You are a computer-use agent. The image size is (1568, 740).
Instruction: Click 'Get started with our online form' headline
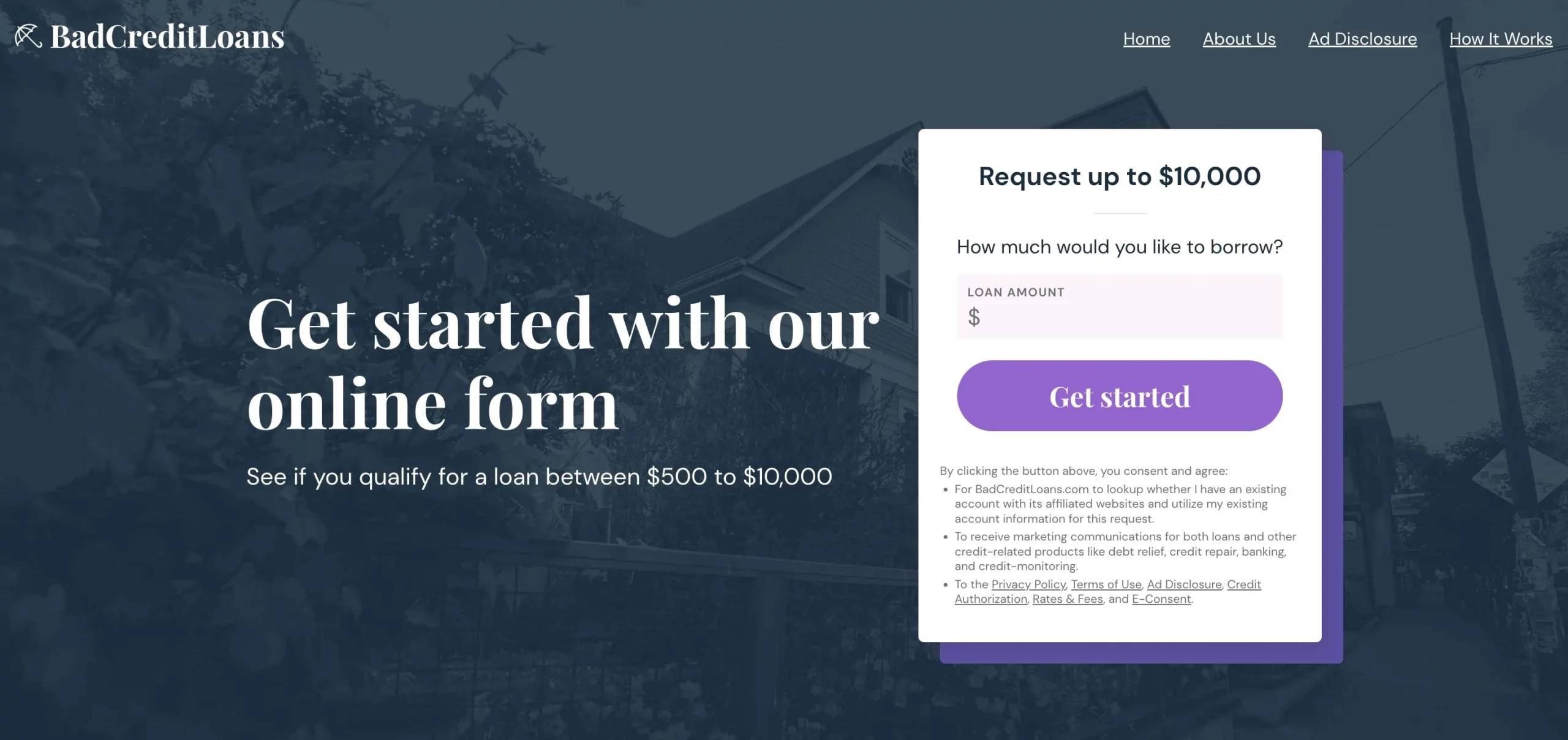pos(563,363)
